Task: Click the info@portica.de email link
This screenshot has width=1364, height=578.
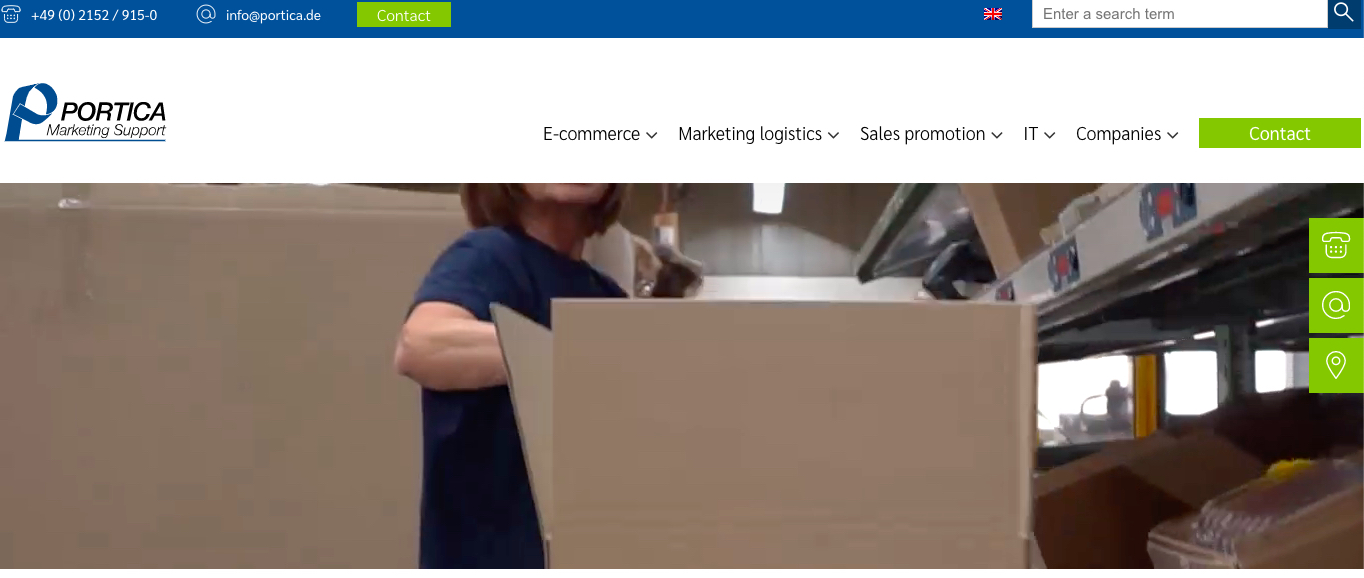Action: click(273, 15)
